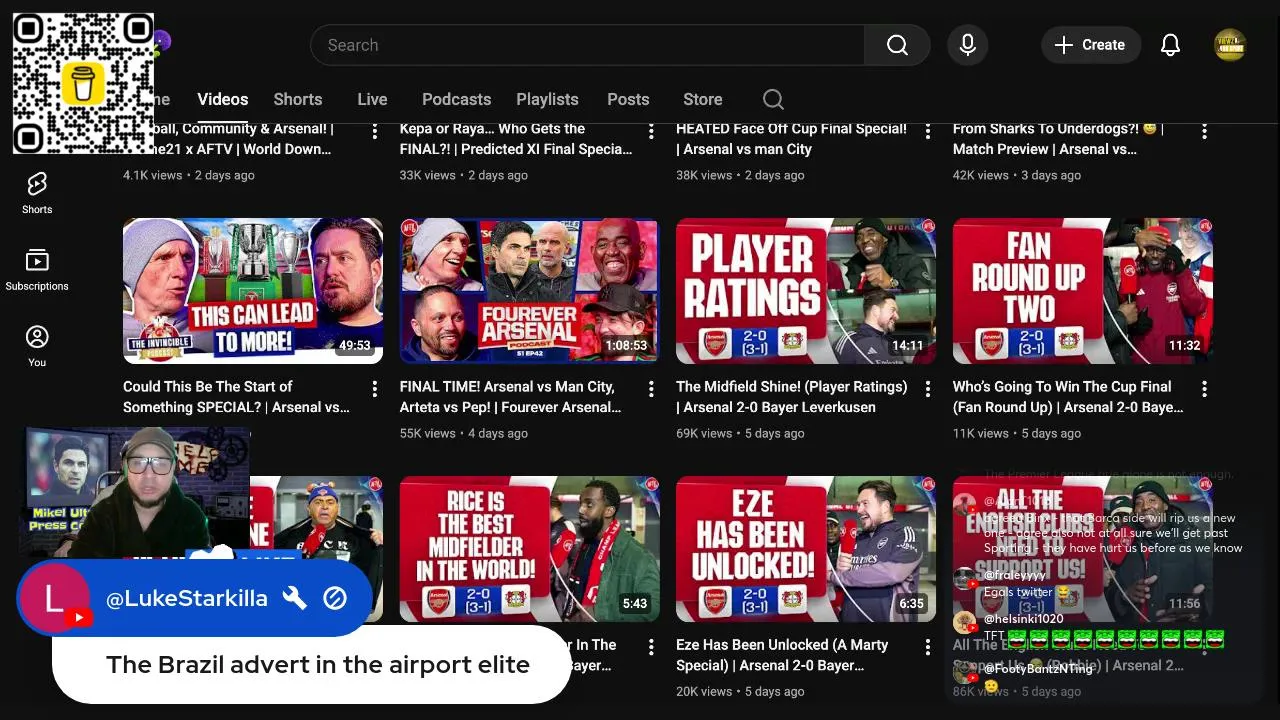Click 55K views 4 days ago text

point(464,433)
